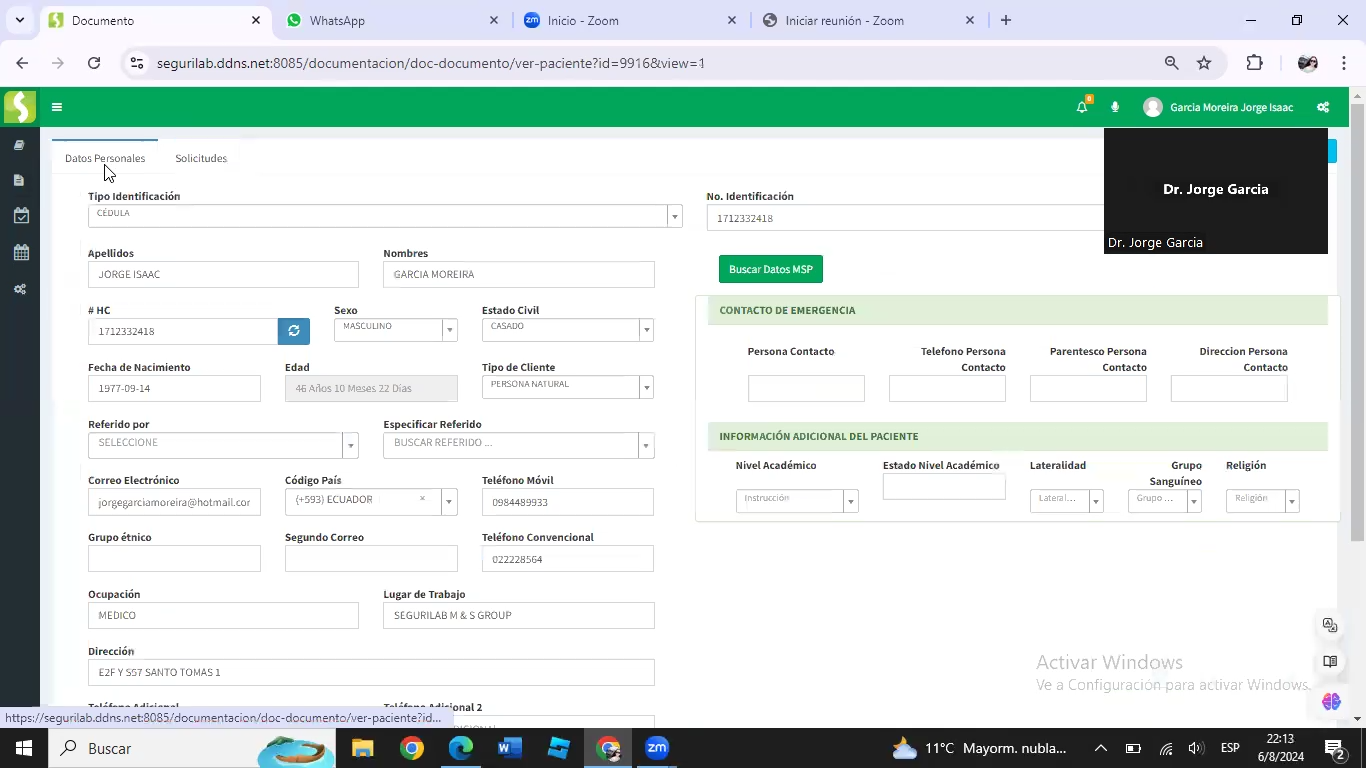Click the green Segurilab logo
1366x768 pixels.
pos(20,107)
